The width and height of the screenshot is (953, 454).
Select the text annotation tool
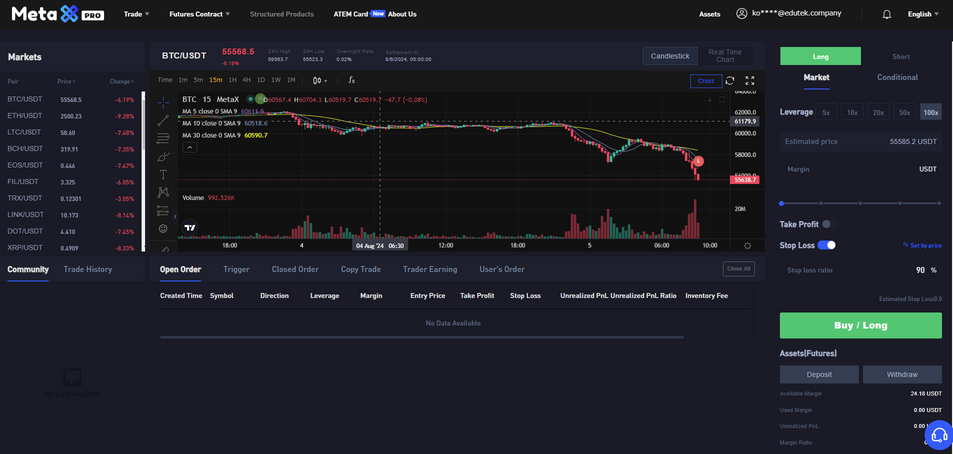(163, 175)
